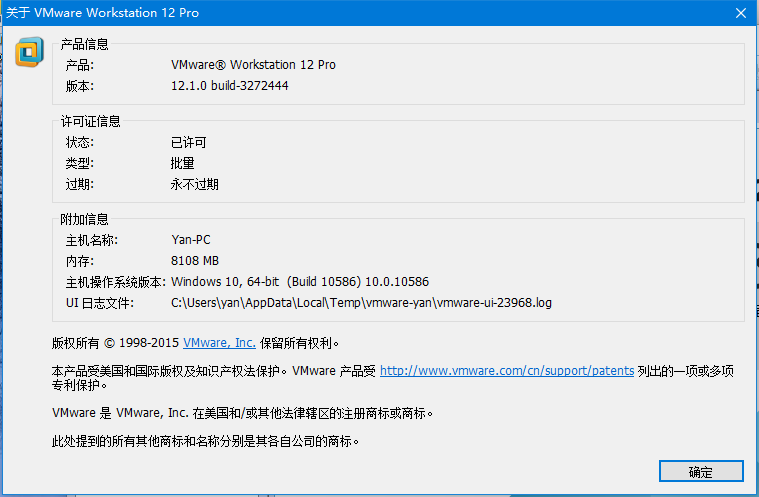Click the copyright 版权所有 © 1998-2015 text
Screen dimensions: 759x497
coord(115,343)
